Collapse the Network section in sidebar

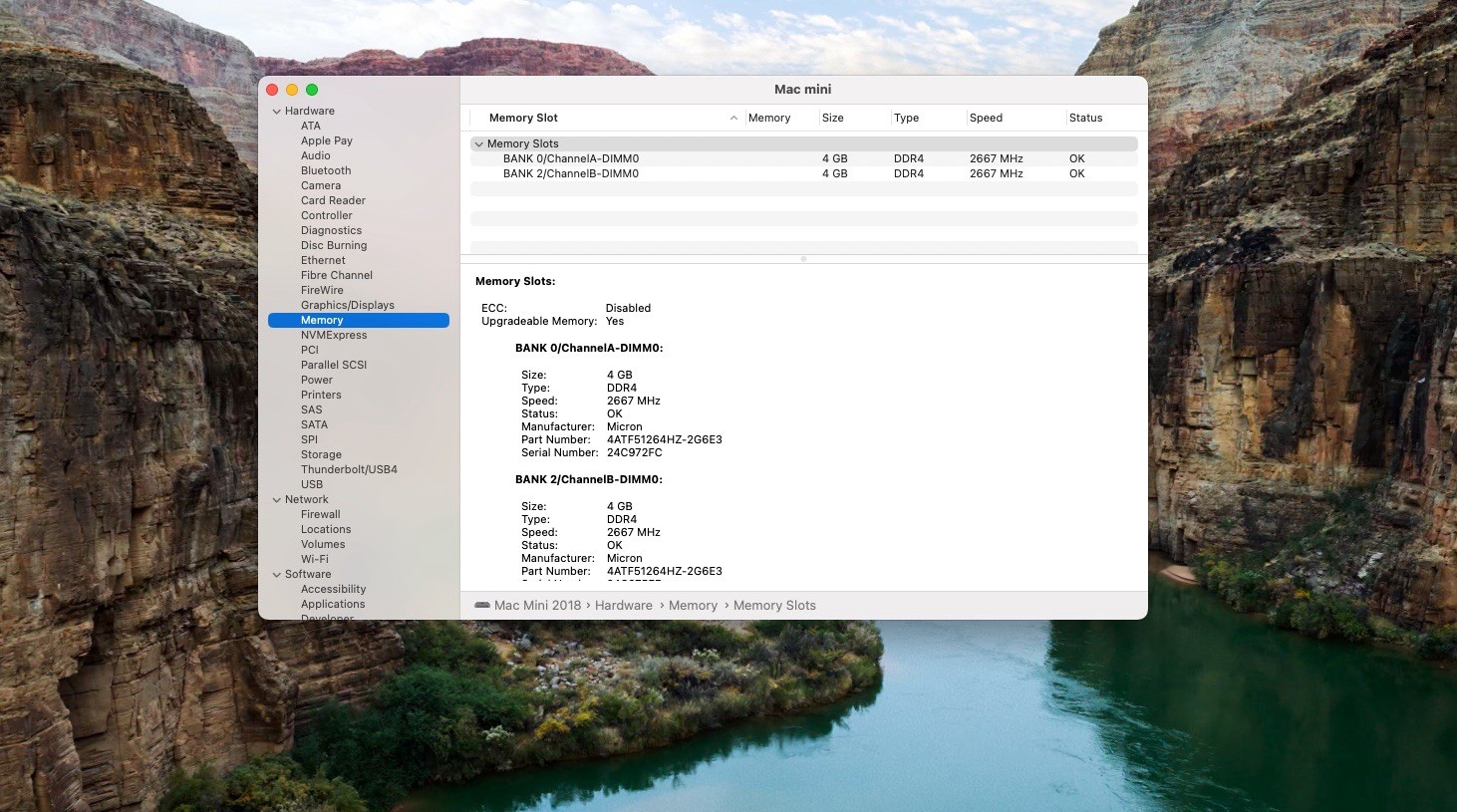[x=277, y=500]
